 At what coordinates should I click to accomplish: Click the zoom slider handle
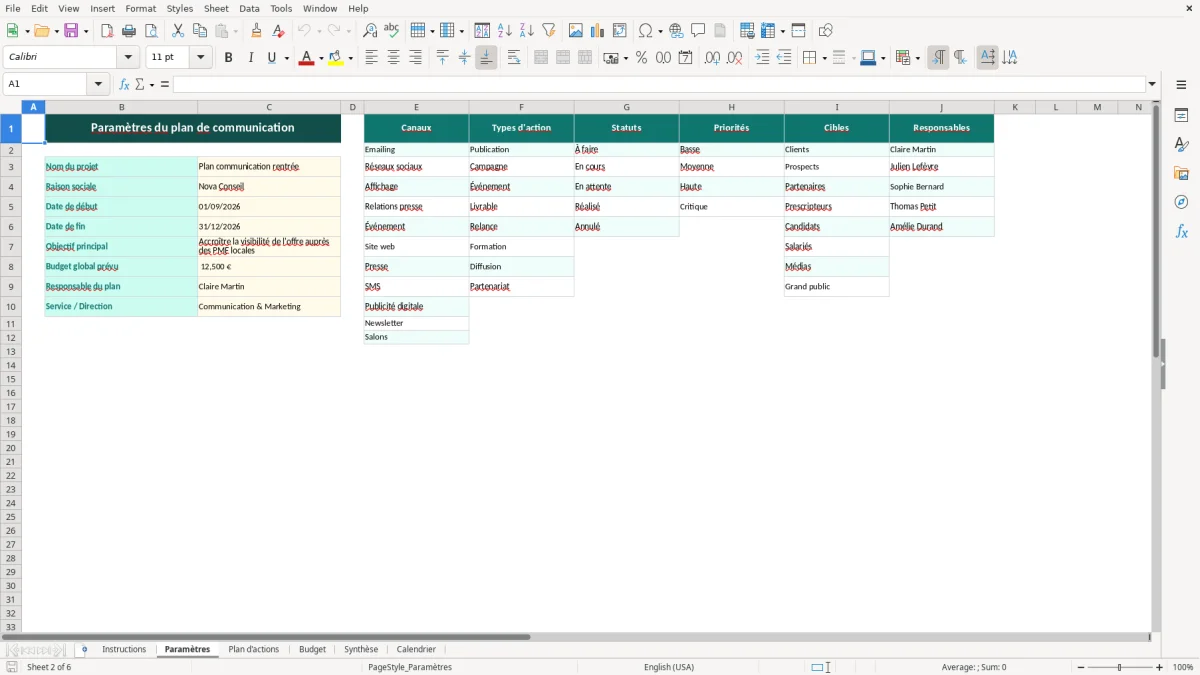pyautogui.click(x=1119, y=667)
